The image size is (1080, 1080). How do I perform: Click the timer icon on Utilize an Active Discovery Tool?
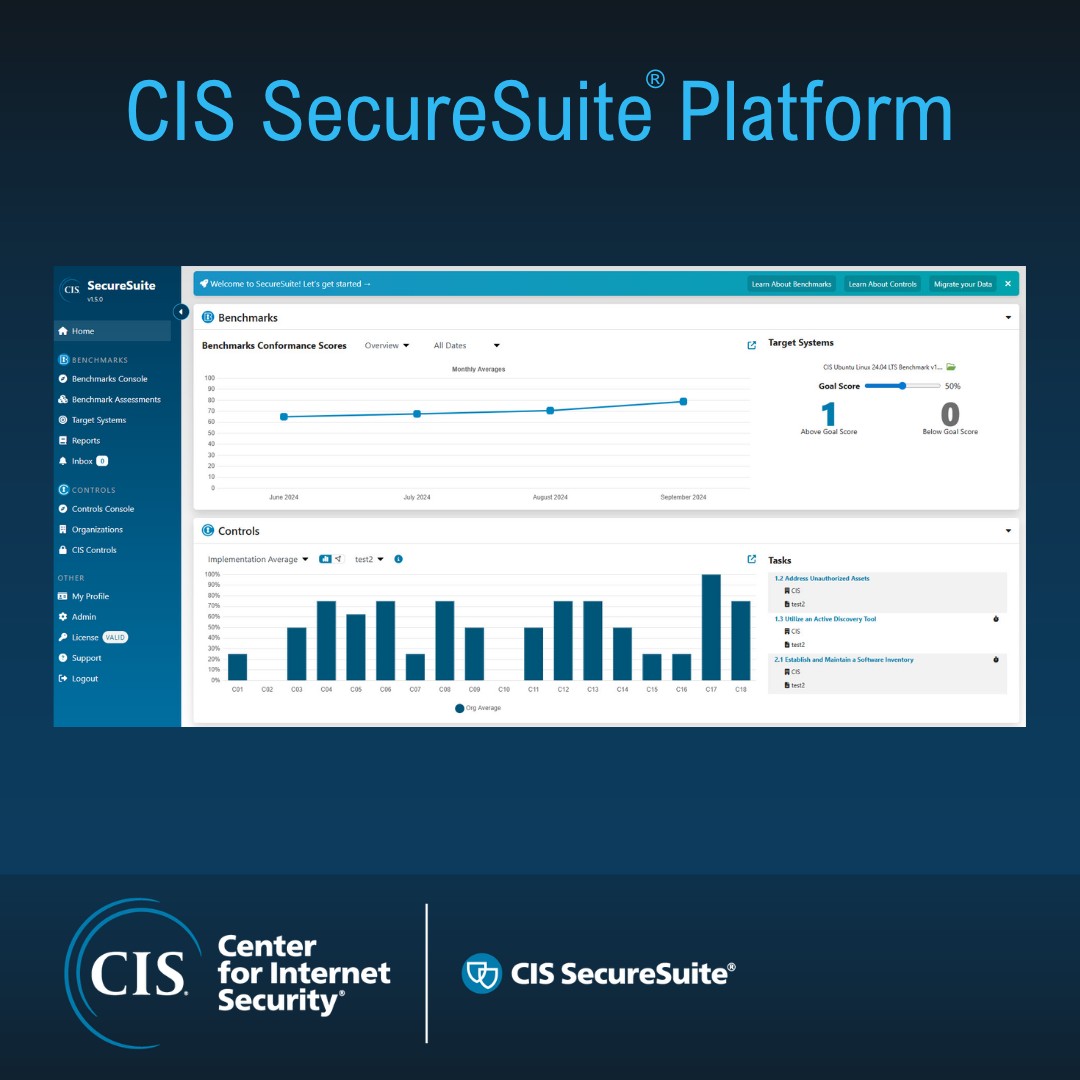(x=996, y=619)
